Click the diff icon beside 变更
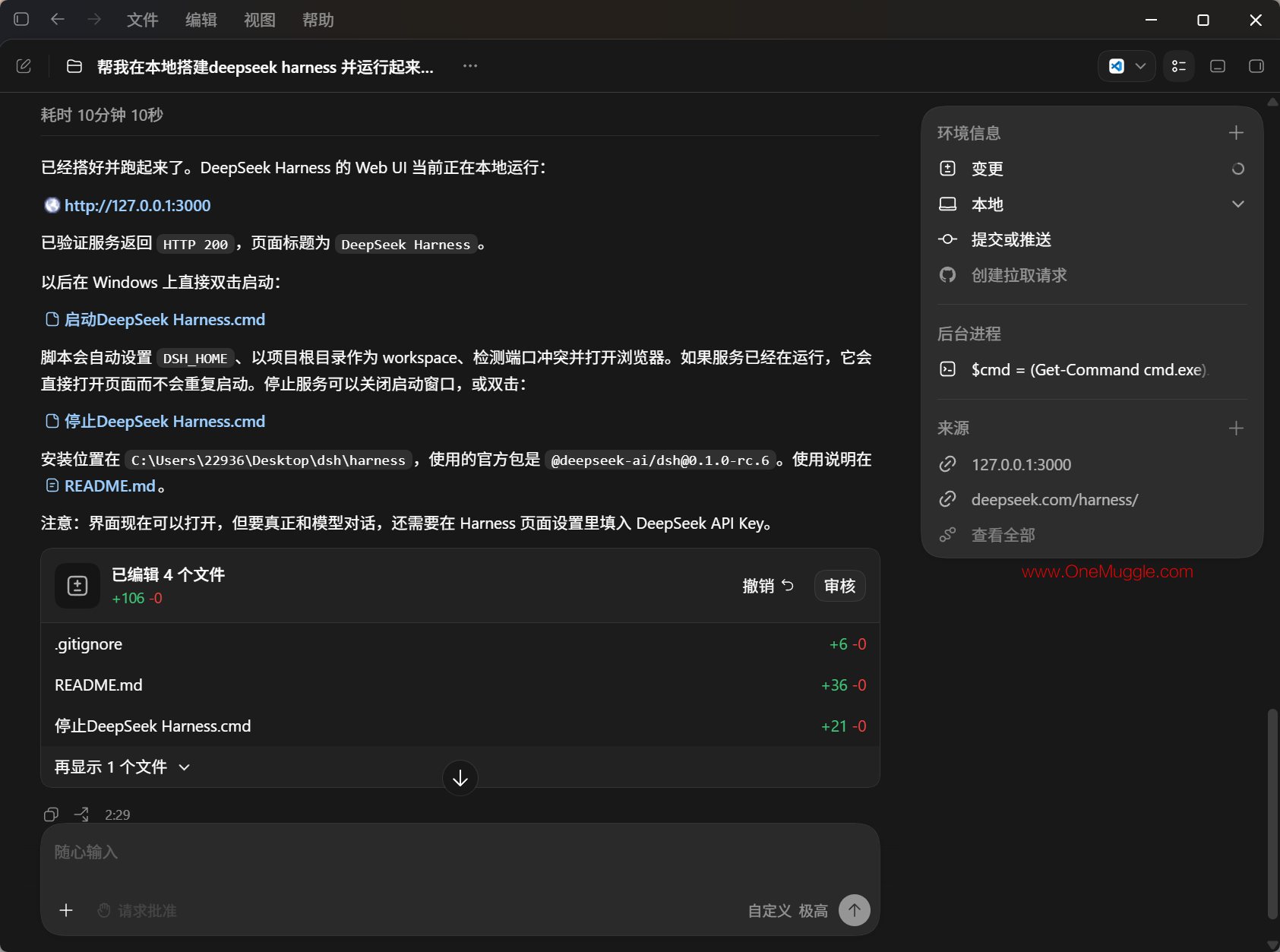Viewport: 1280px width, 952px height. point(947,169)
